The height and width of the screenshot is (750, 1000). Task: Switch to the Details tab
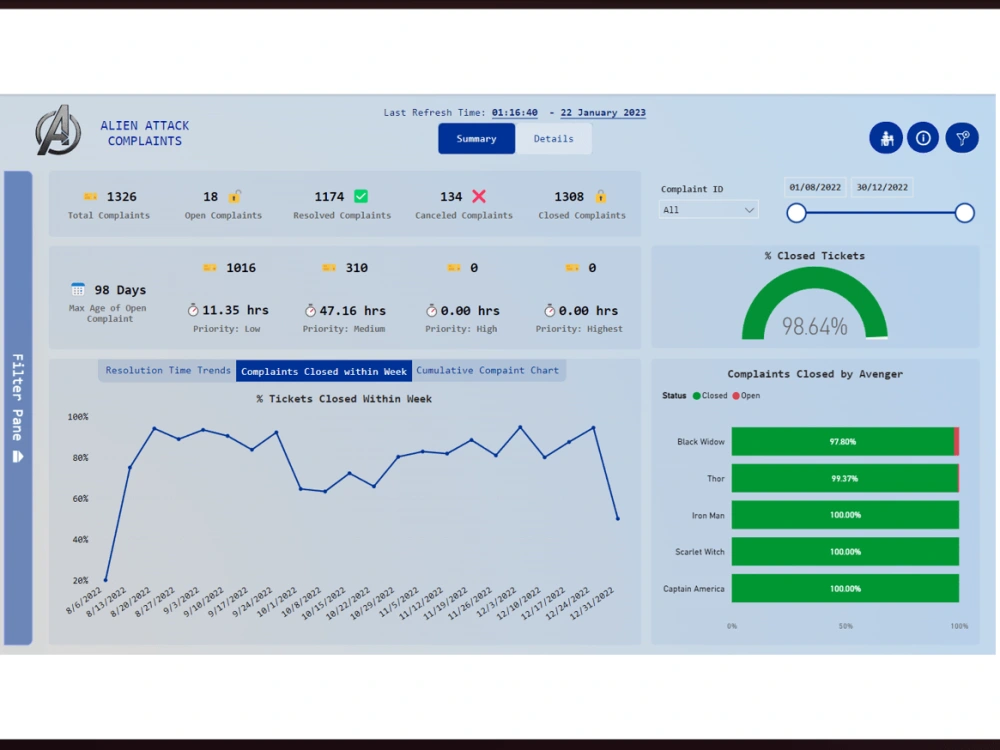click(x=554, y=139)
